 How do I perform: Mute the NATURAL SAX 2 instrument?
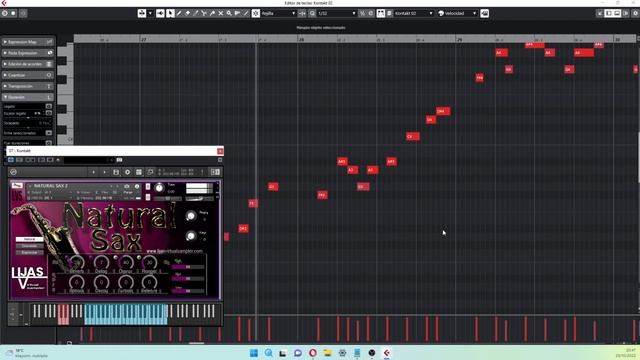[148, 198]
